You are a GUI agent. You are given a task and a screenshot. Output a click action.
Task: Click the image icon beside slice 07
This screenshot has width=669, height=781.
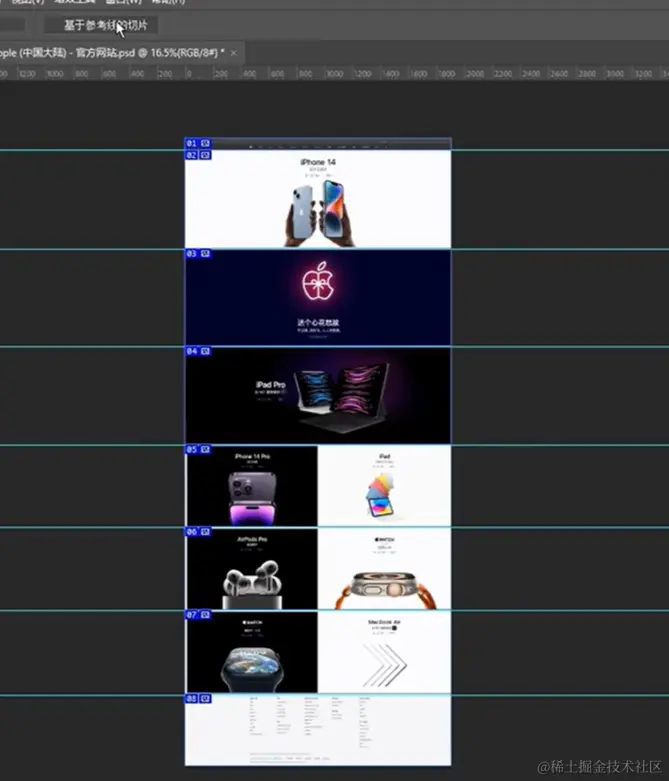point(205,616)
